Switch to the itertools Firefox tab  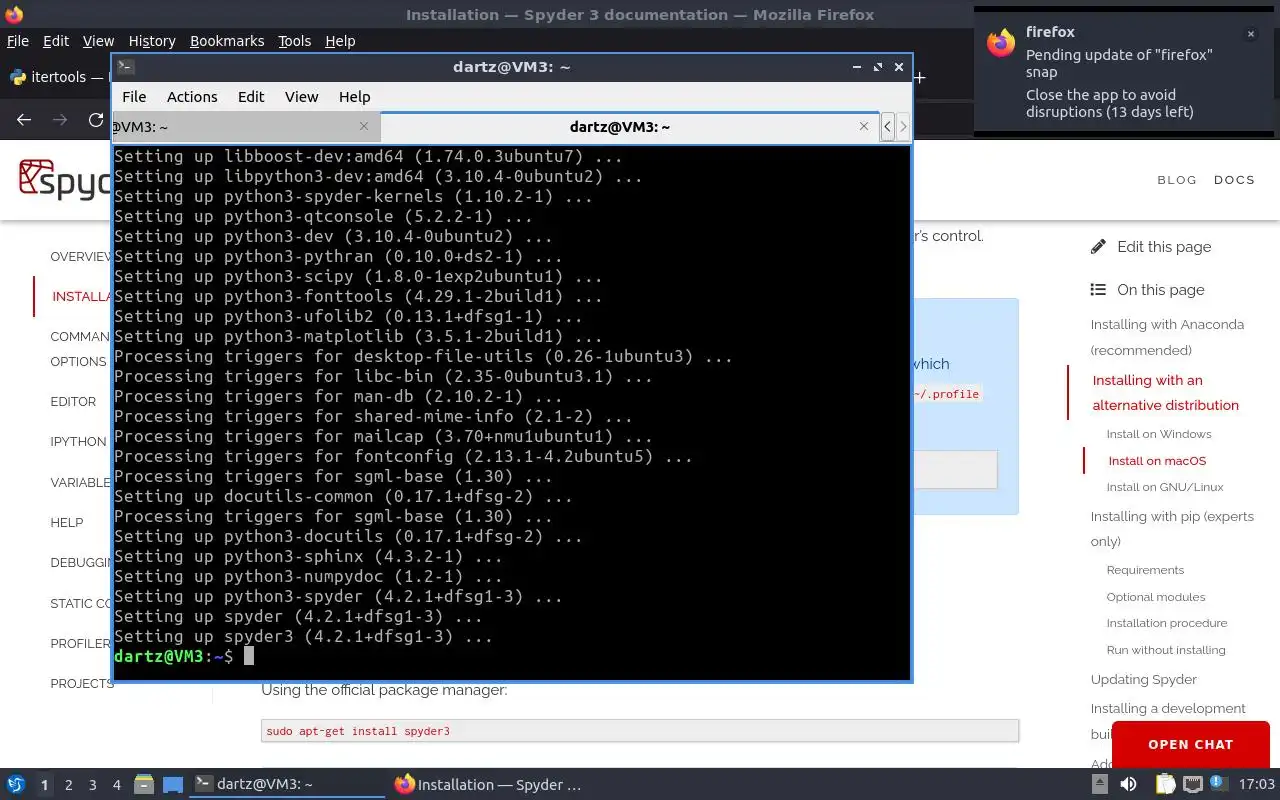point(58,77)
